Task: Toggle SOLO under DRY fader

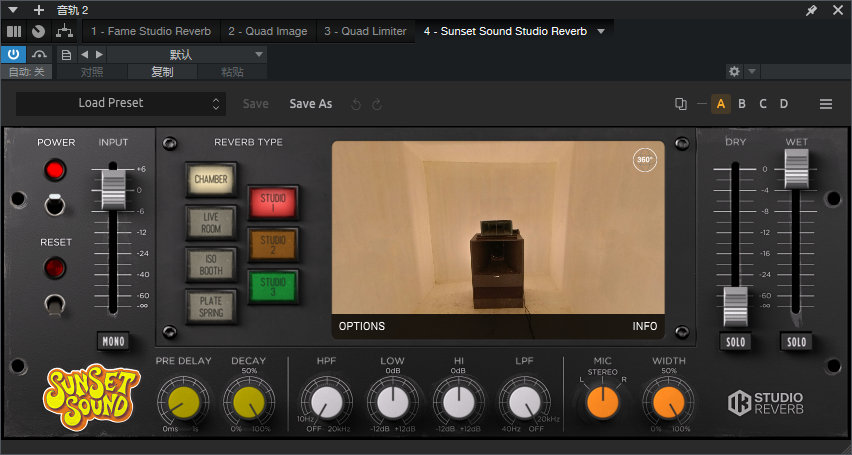Action: pyautogui.click(x=736, y=342)
